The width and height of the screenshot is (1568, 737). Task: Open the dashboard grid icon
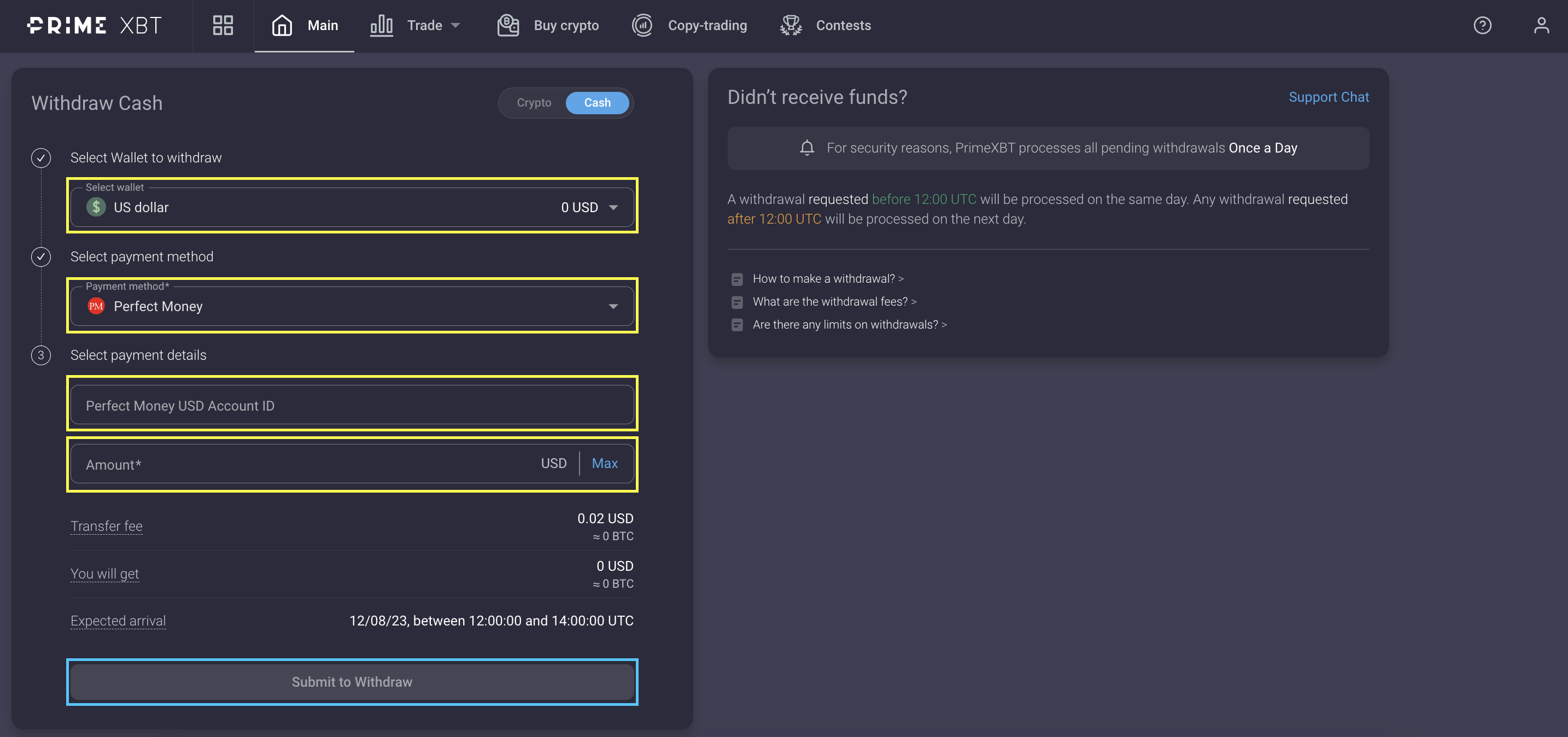pos(223,26)
